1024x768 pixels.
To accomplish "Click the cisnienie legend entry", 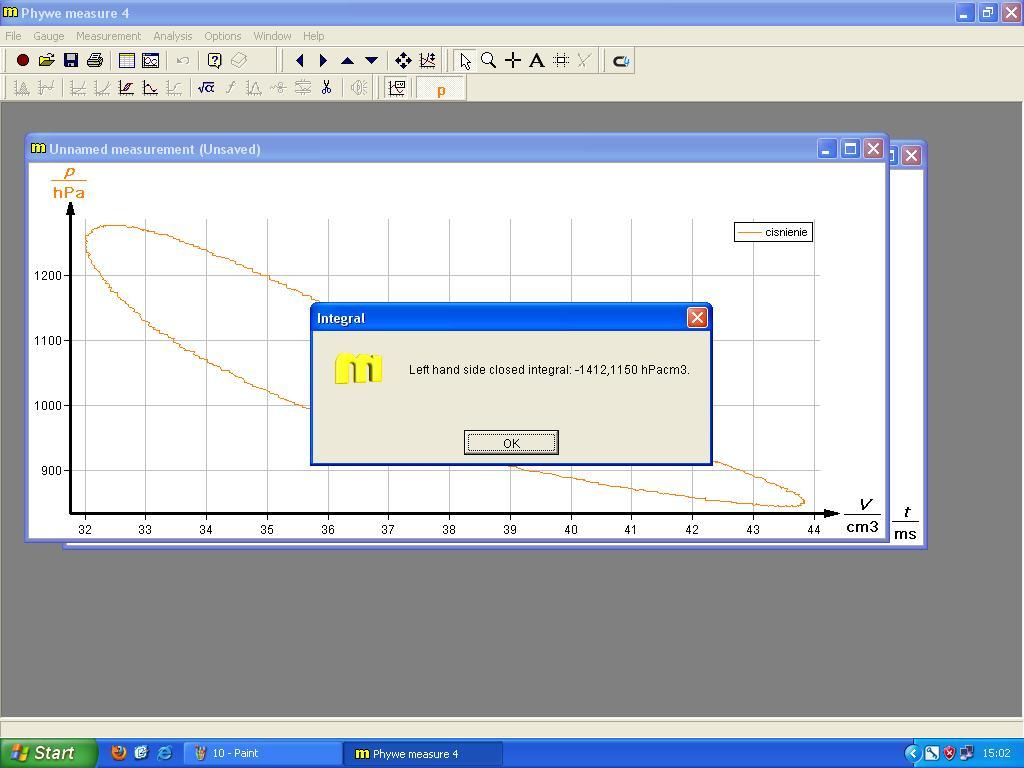I will pyautogui.click(x=773, y=232).
